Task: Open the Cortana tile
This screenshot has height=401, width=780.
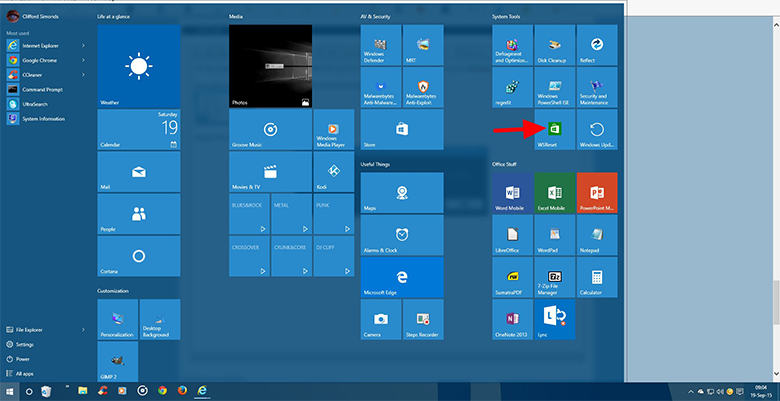Action: 138,257
